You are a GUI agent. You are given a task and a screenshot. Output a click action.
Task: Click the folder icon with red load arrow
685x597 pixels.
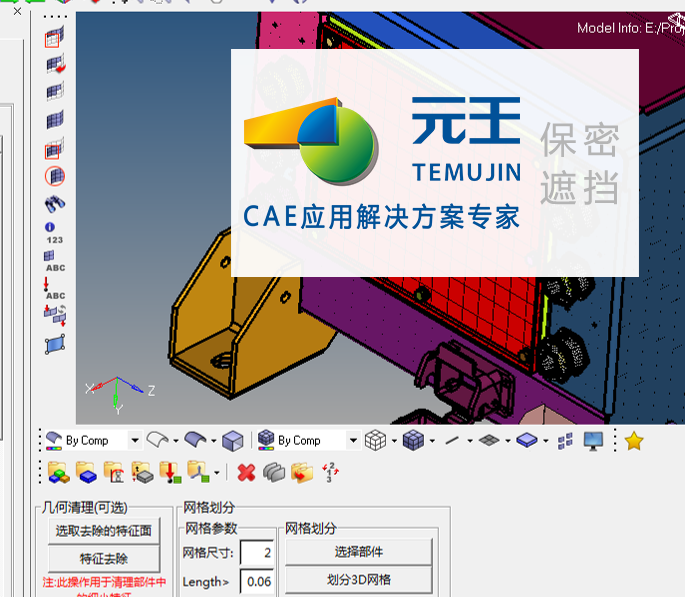[x=170, y=472]
